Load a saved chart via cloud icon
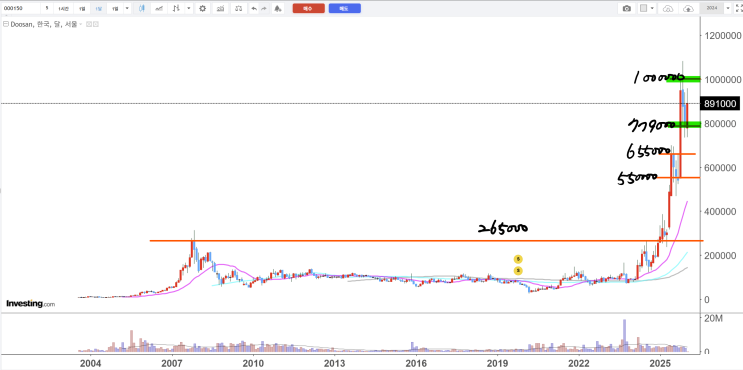 click(668, 9)
